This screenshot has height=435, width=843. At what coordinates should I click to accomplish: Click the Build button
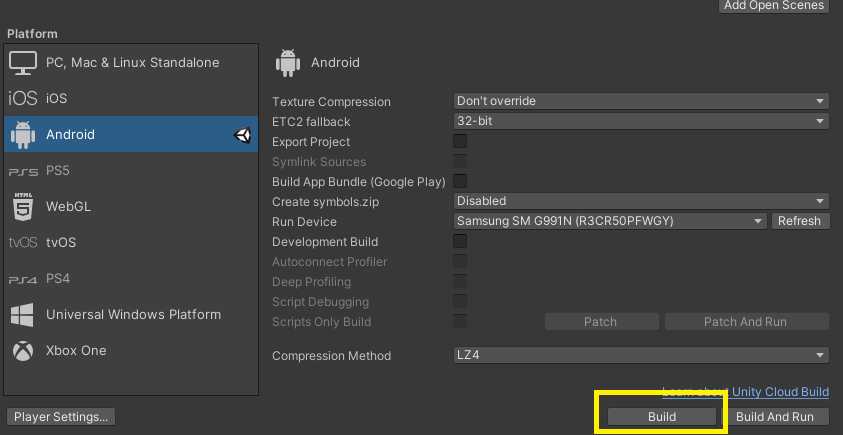[x=662, y=417]
